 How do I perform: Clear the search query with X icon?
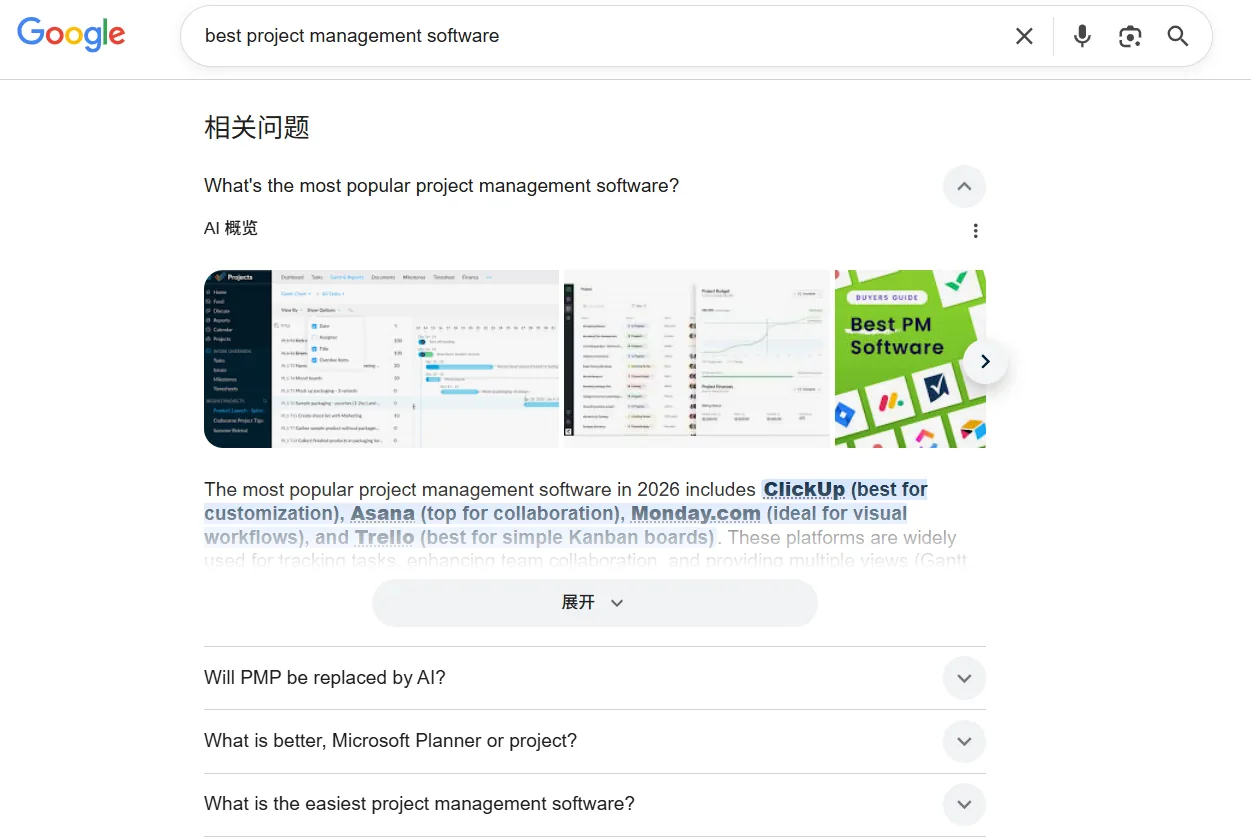point(1024,36)
